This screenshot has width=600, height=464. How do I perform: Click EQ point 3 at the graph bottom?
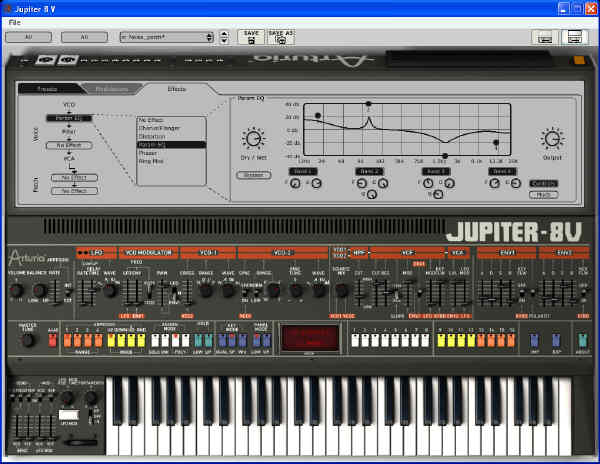[445, 156]
